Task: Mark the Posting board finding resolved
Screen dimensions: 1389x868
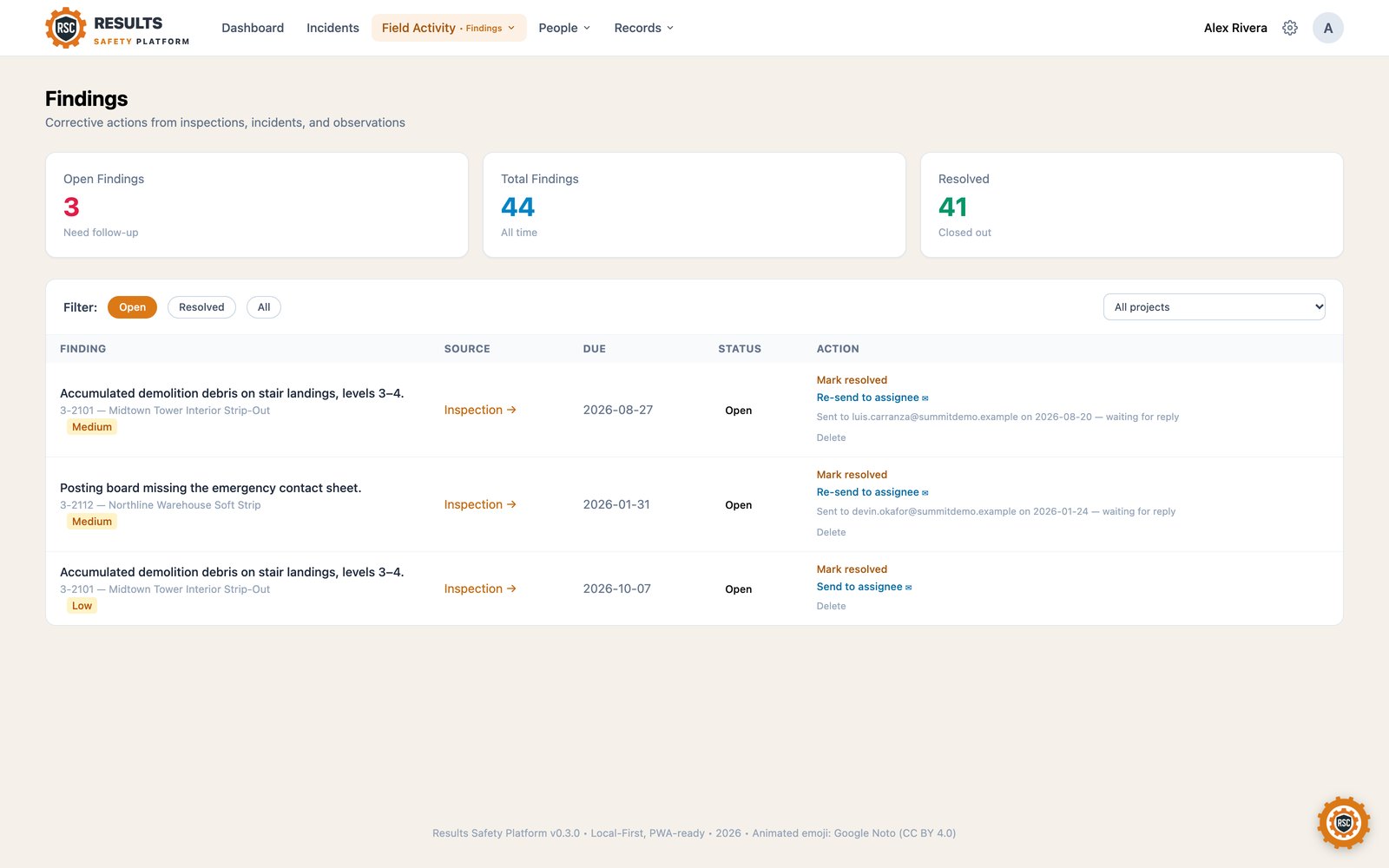Action: [852, 475]
